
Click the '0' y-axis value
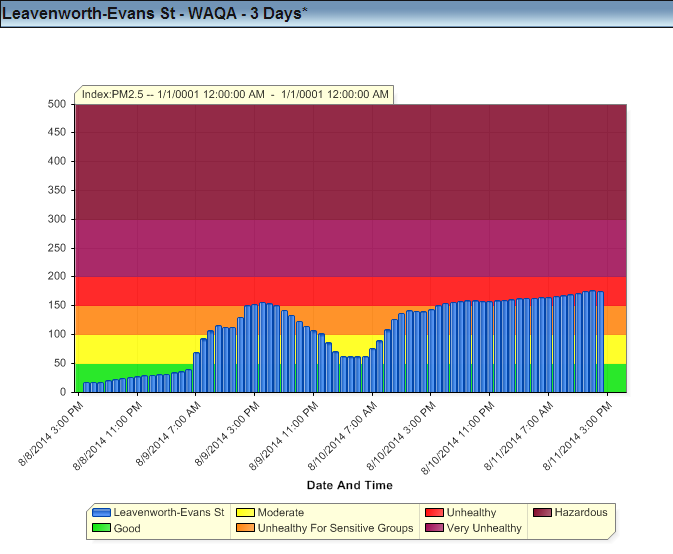tap(63, 392)
